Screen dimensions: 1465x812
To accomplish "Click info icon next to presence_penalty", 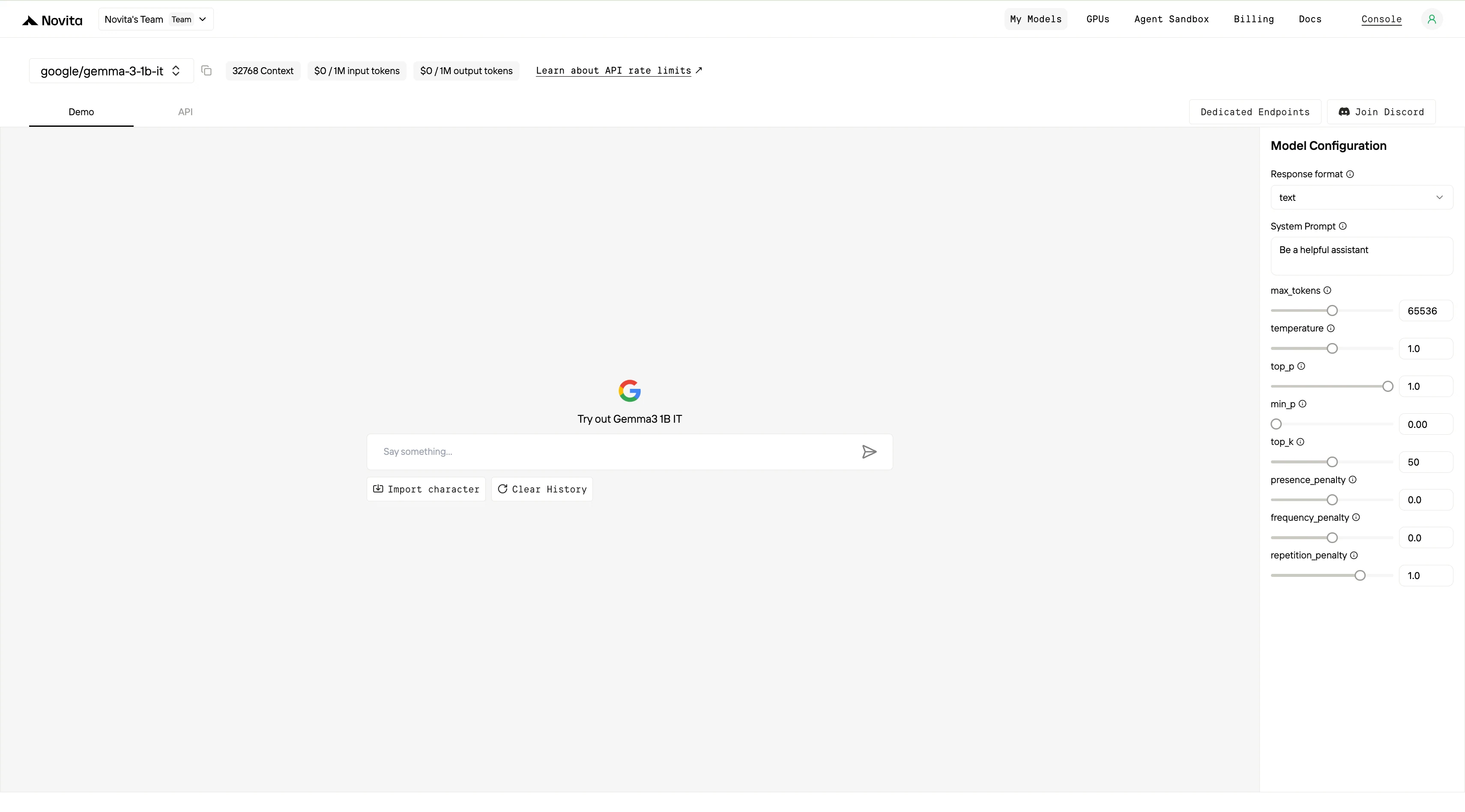I will pyautogui.click(x=1353, y=480).
